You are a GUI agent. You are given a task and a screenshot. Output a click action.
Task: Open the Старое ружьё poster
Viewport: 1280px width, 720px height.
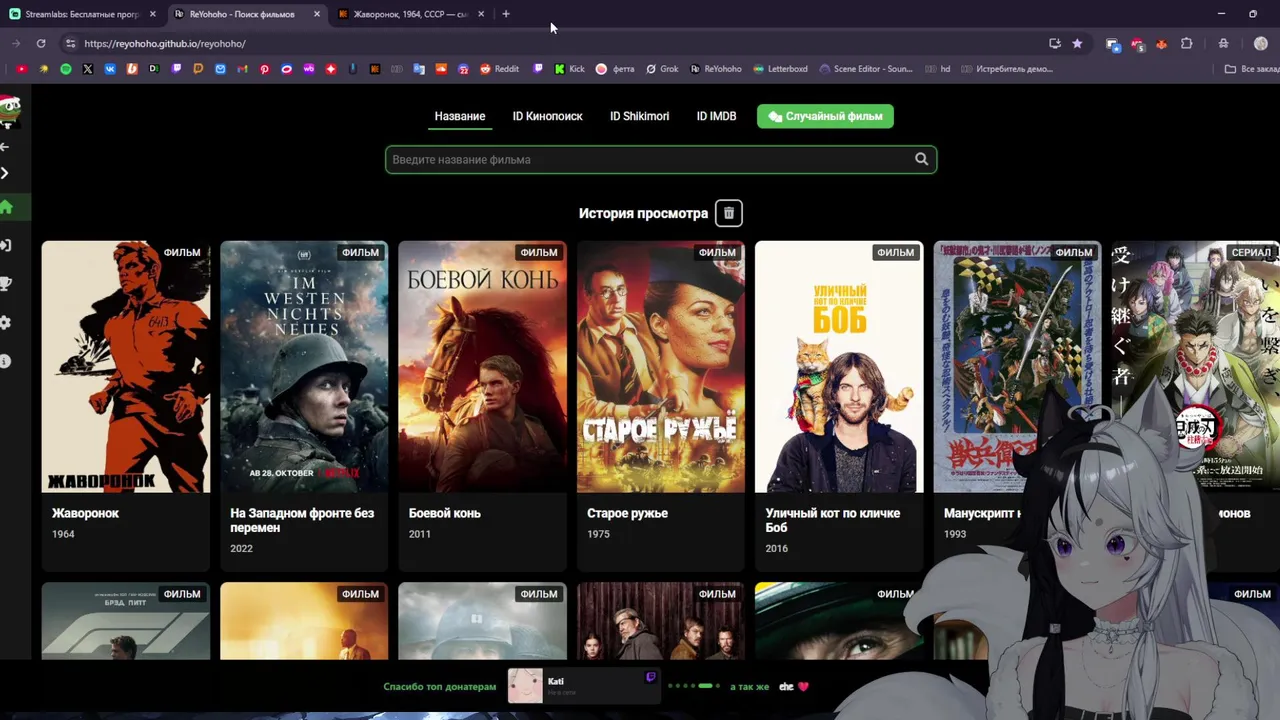(x=661, y=367)
